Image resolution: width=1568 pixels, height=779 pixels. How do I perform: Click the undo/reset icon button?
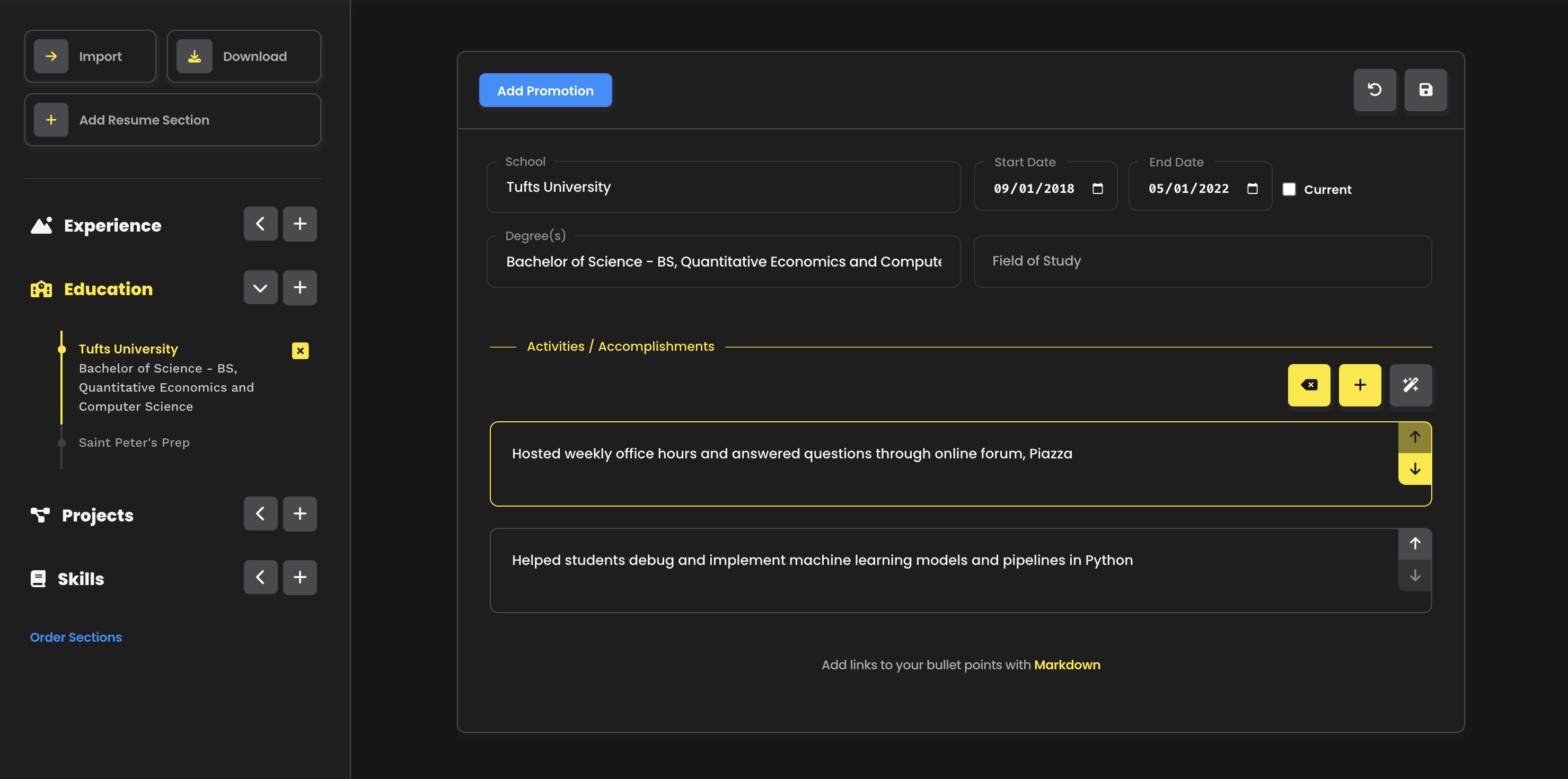(1374, 90)
